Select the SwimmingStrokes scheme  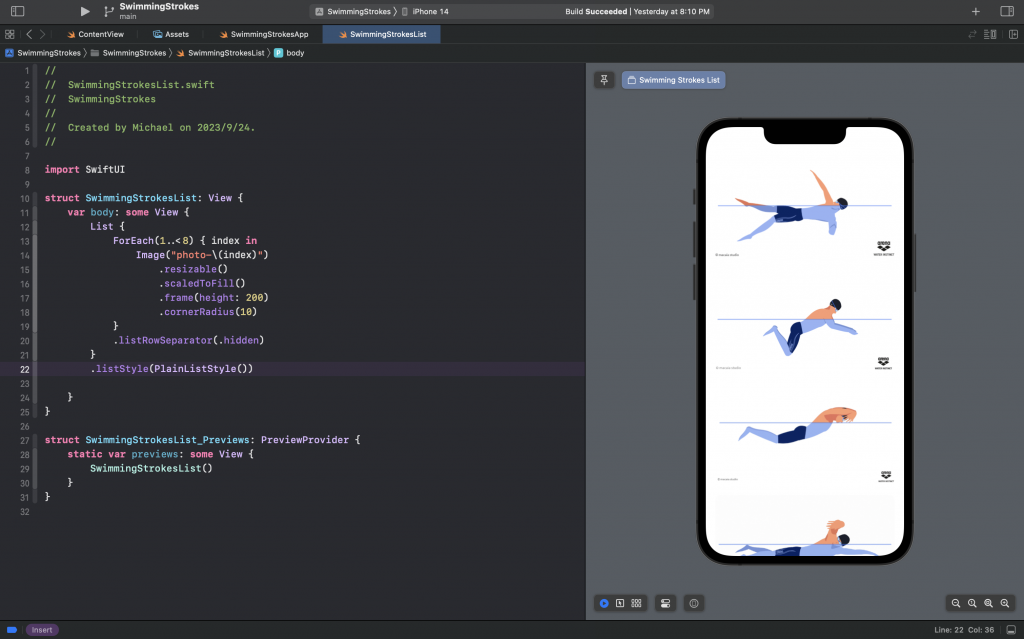[x=353, y=12]
